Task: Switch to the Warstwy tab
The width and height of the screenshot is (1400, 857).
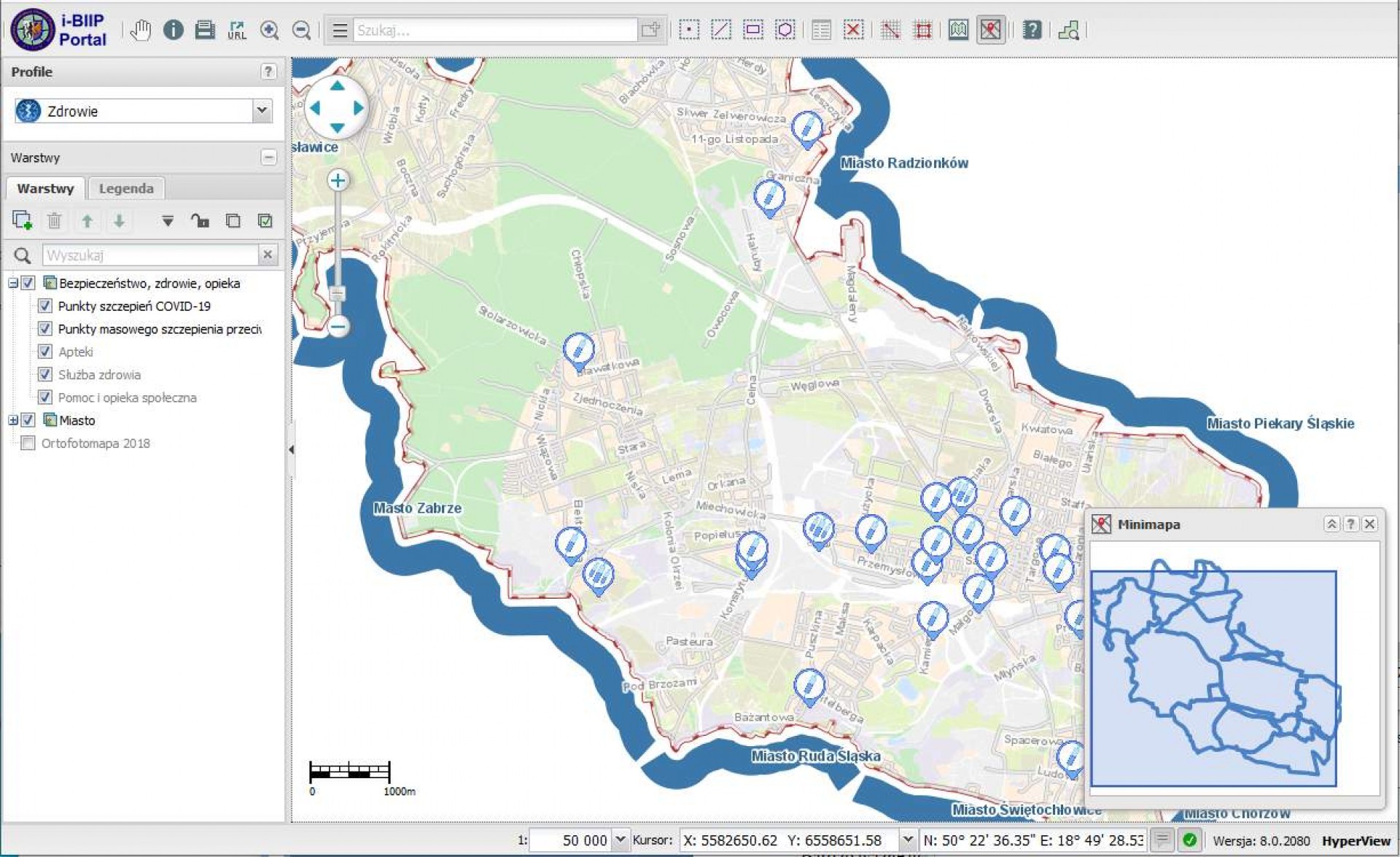Action: click(46, 188)
